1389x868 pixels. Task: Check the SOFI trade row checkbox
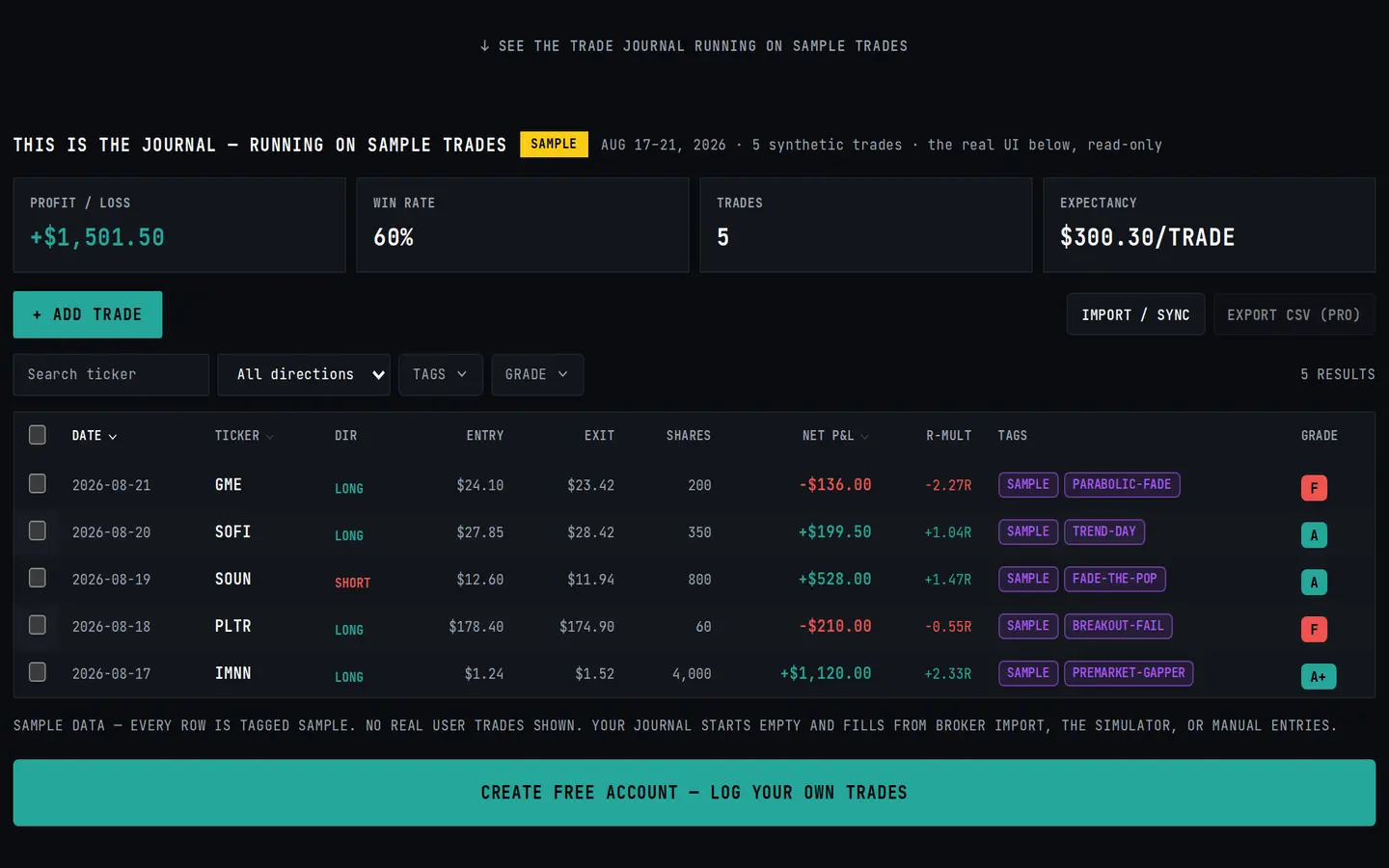(38, 530)
